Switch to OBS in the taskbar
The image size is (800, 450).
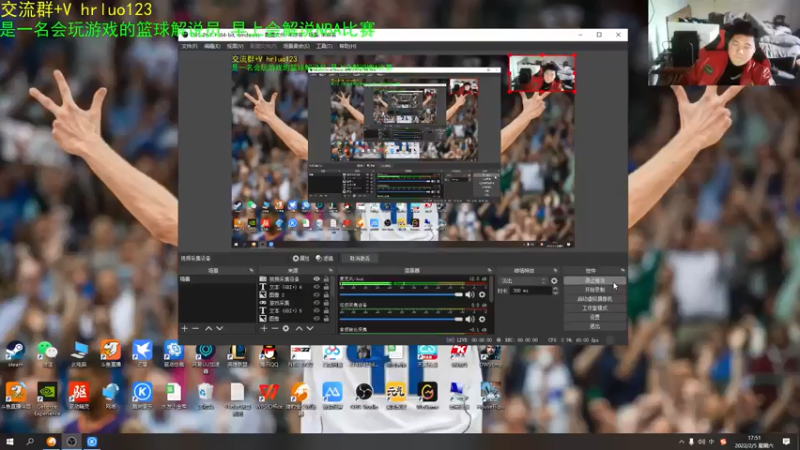click(71, 441)
